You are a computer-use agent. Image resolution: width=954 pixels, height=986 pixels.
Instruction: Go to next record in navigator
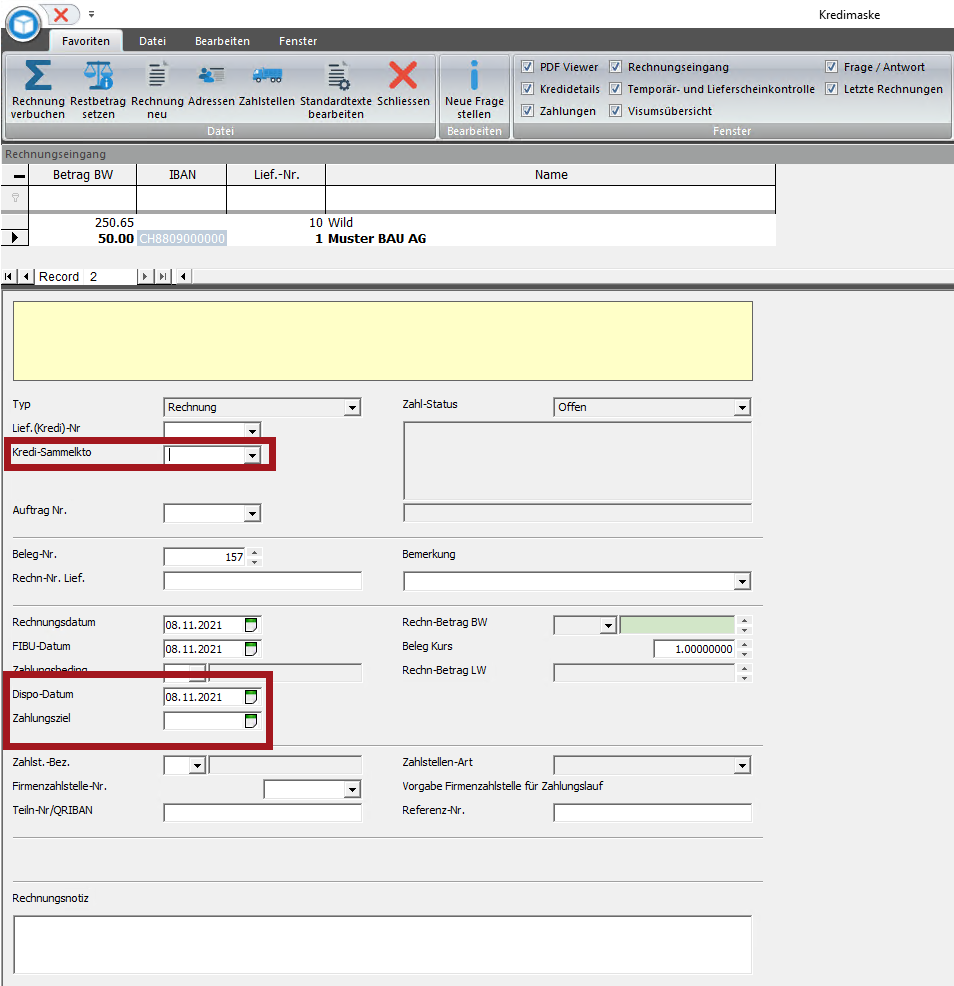145,276
